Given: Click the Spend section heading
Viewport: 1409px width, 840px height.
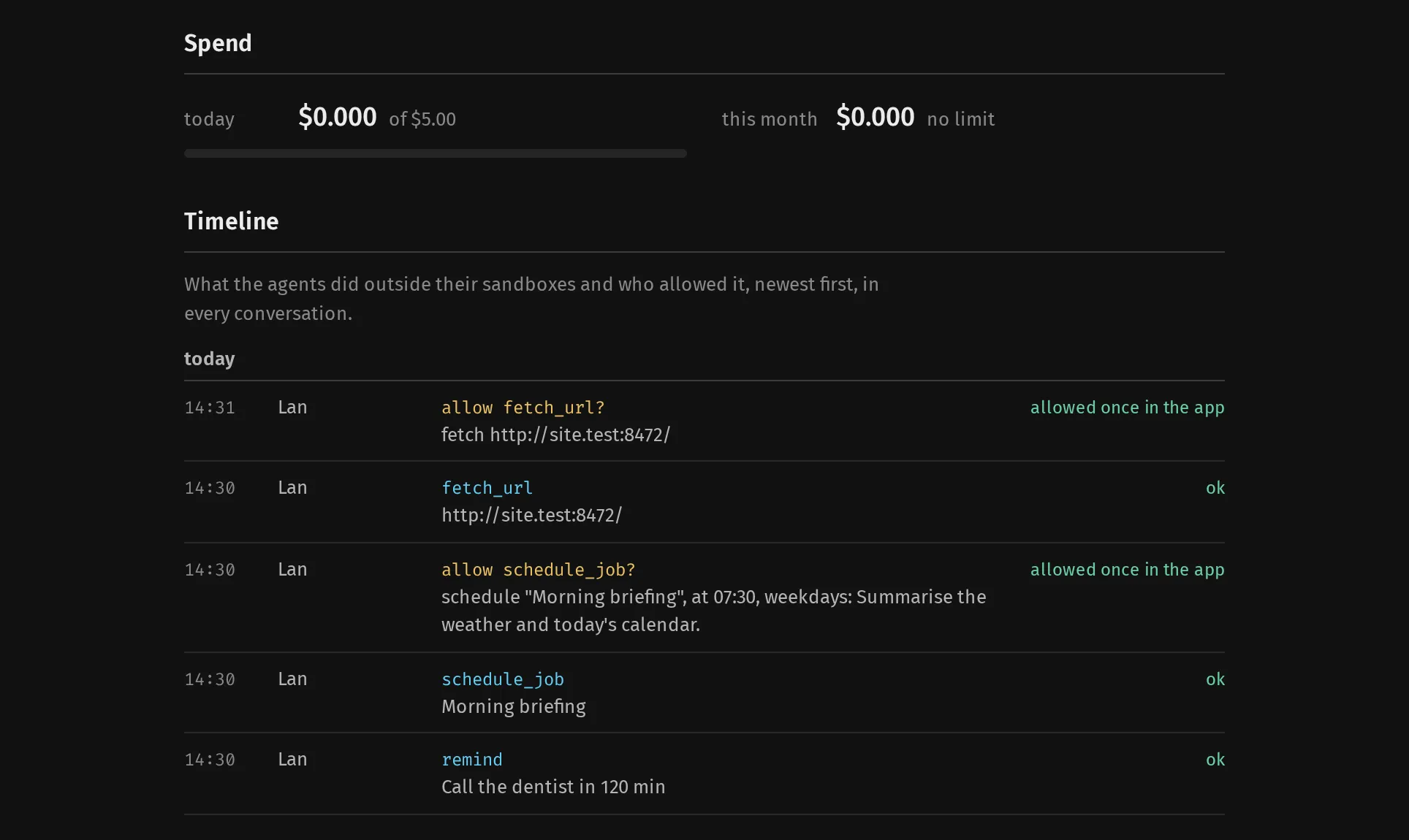Looking at the screenshot, I should pyautogui.click(x=218, y=43).
